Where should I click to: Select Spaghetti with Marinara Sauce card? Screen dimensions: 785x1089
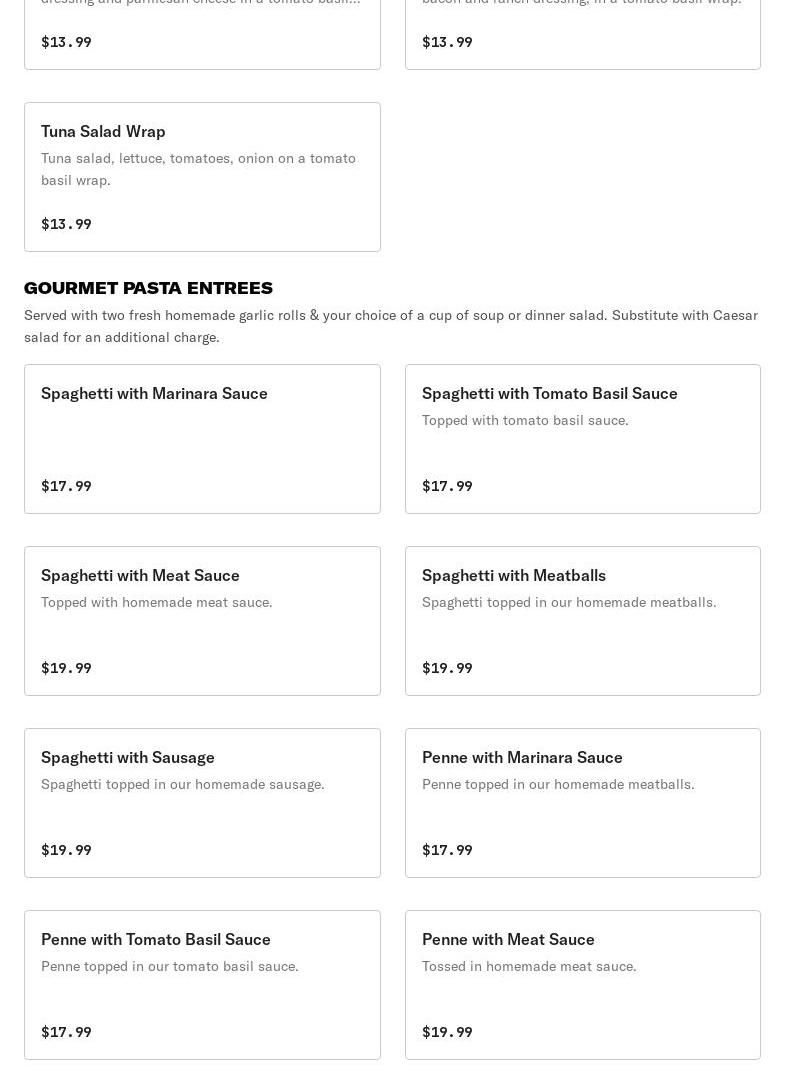(154, 393)
